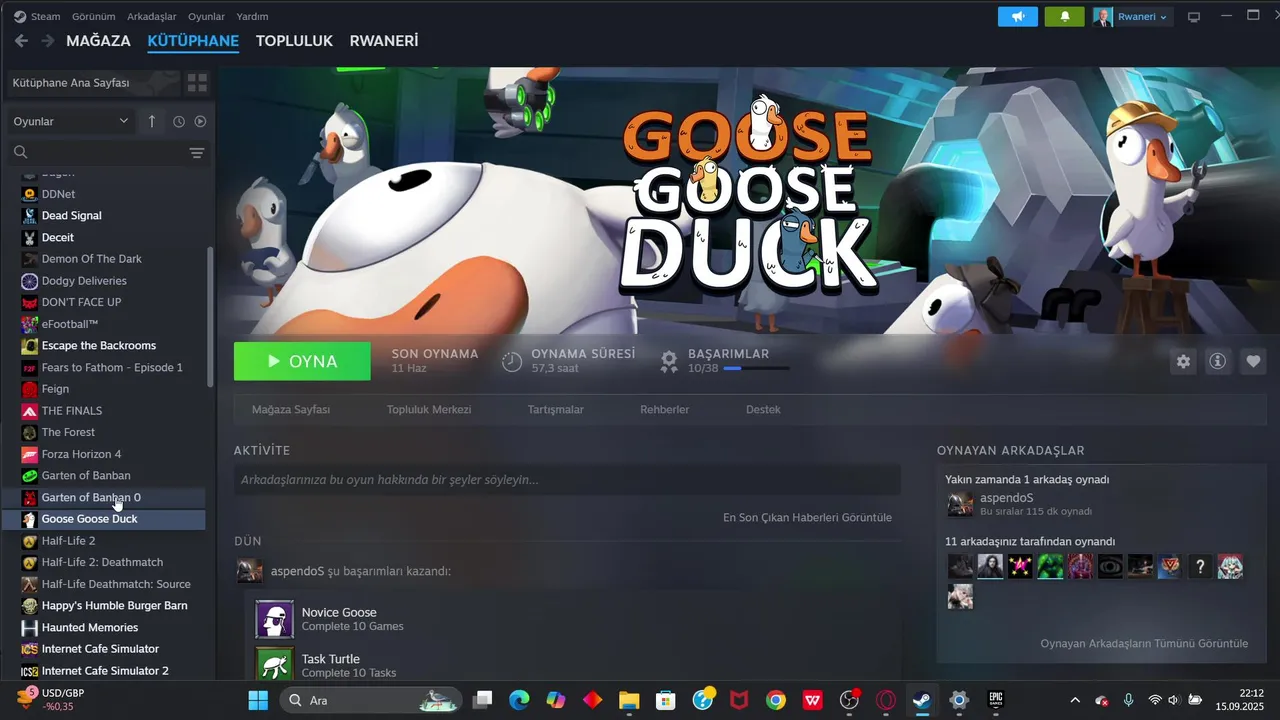Image resolution: width=1280 pixels, height=720 pixels.
Task: Open Opera browser from taskbar
Action: 886,700
